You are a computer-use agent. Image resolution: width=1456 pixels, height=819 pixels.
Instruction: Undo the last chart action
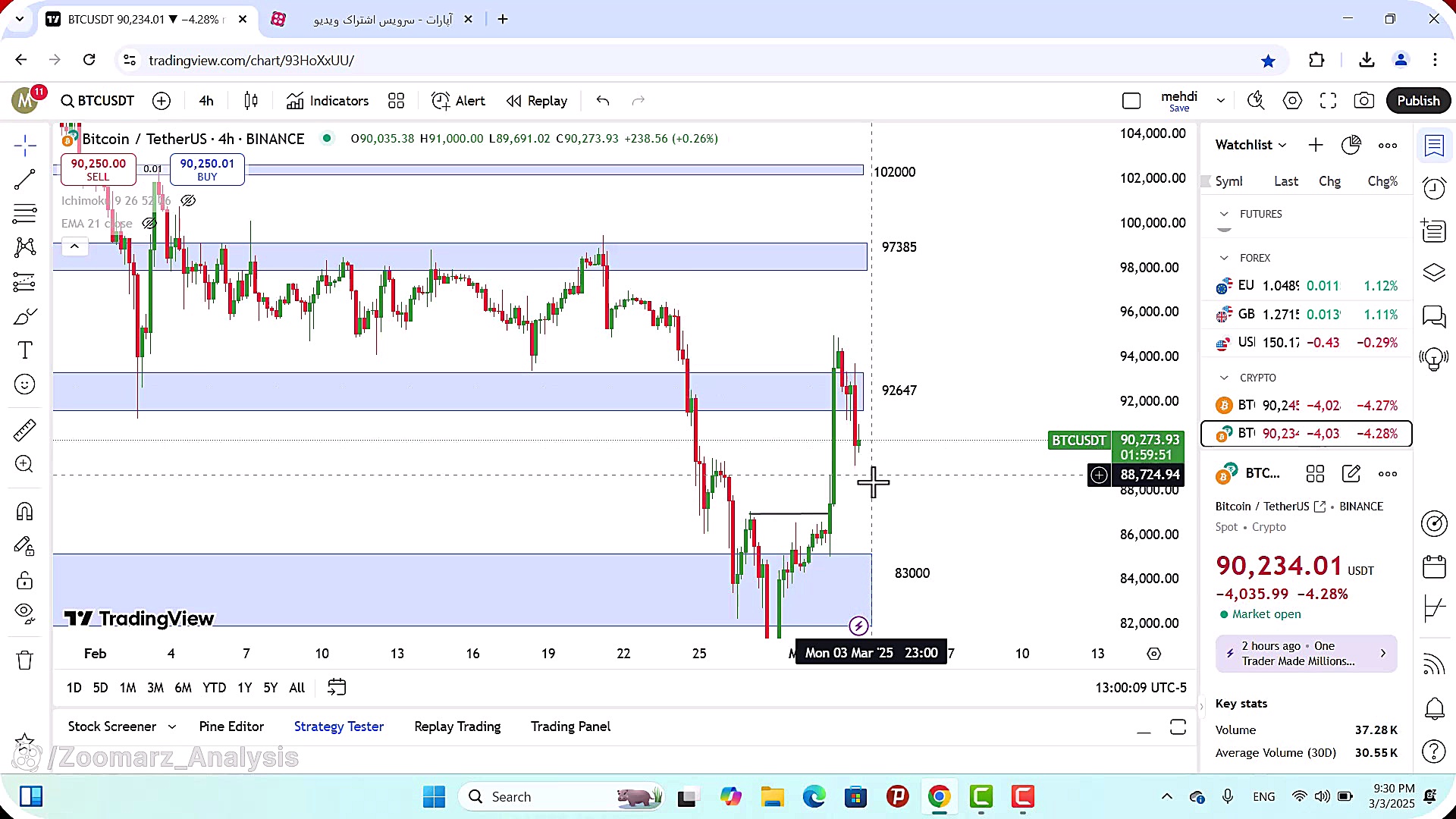pos(603,101)
